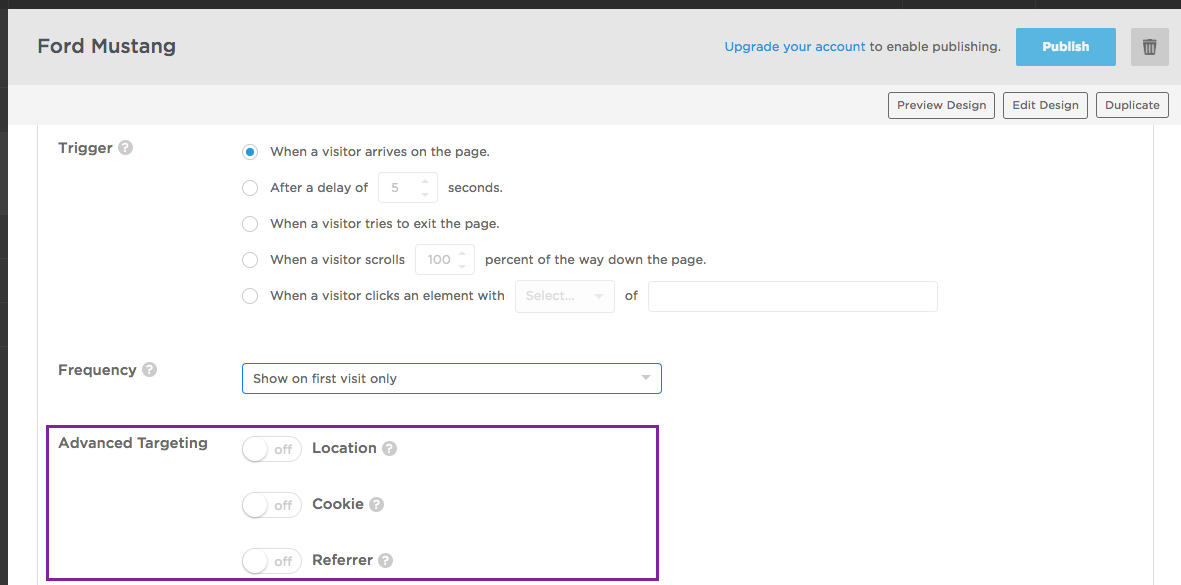Click the Edit Design button

tap(1045, 105)
